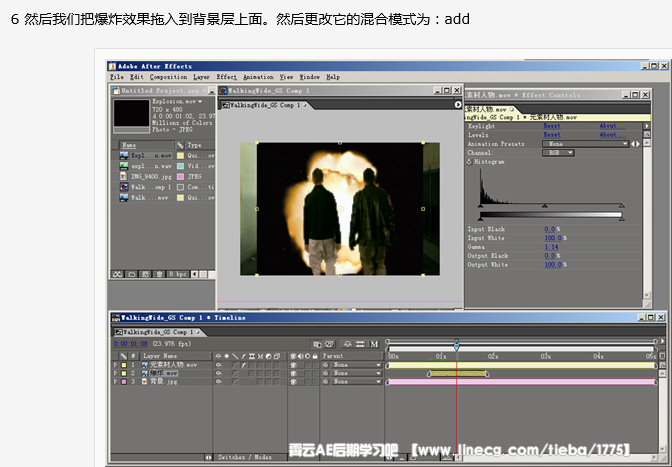
Task: Click the trash delete icon in Project panel
Action: click(x=159, y=274)
